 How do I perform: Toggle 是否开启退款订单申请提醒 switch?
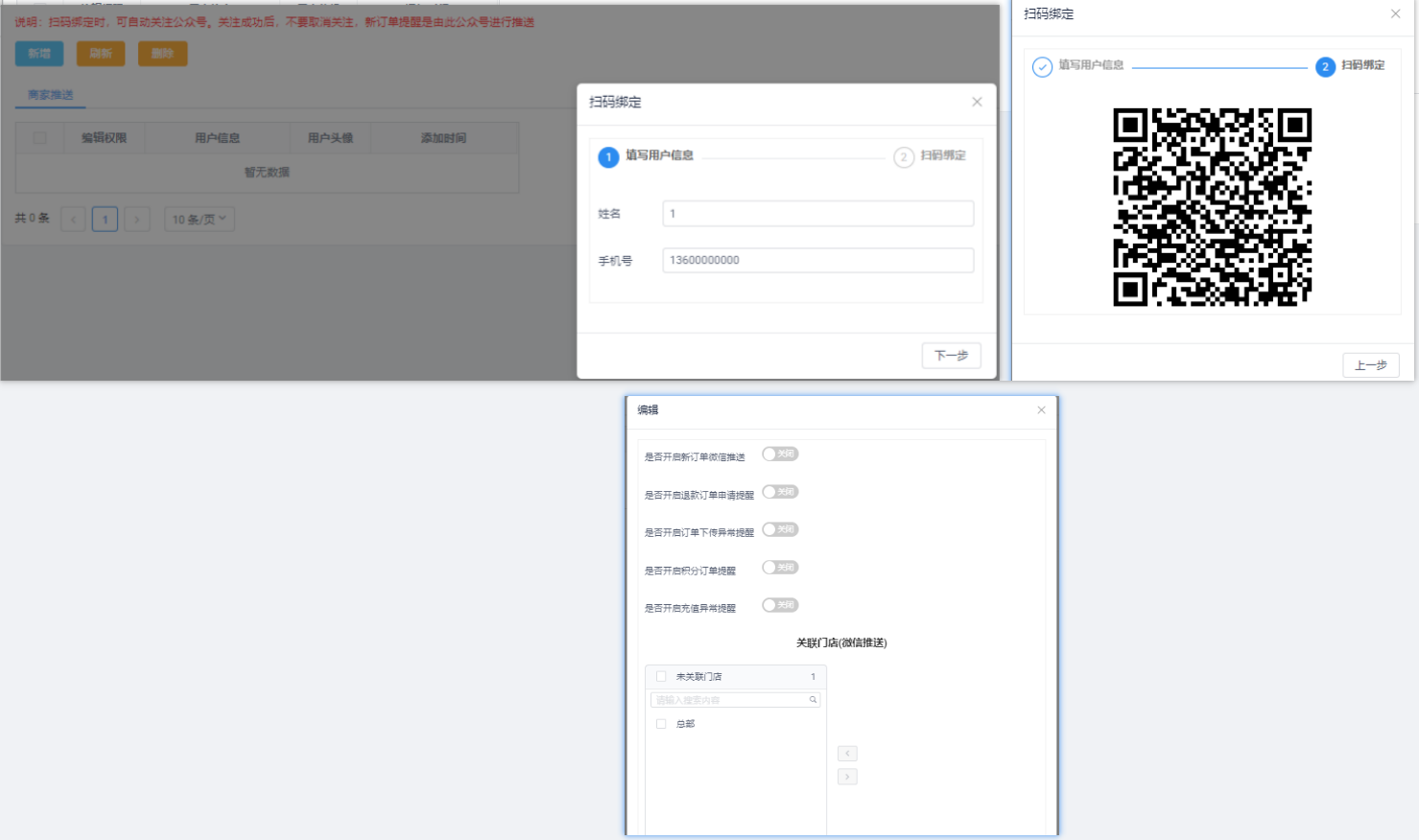pyautogui.click(x=780, y=492)
